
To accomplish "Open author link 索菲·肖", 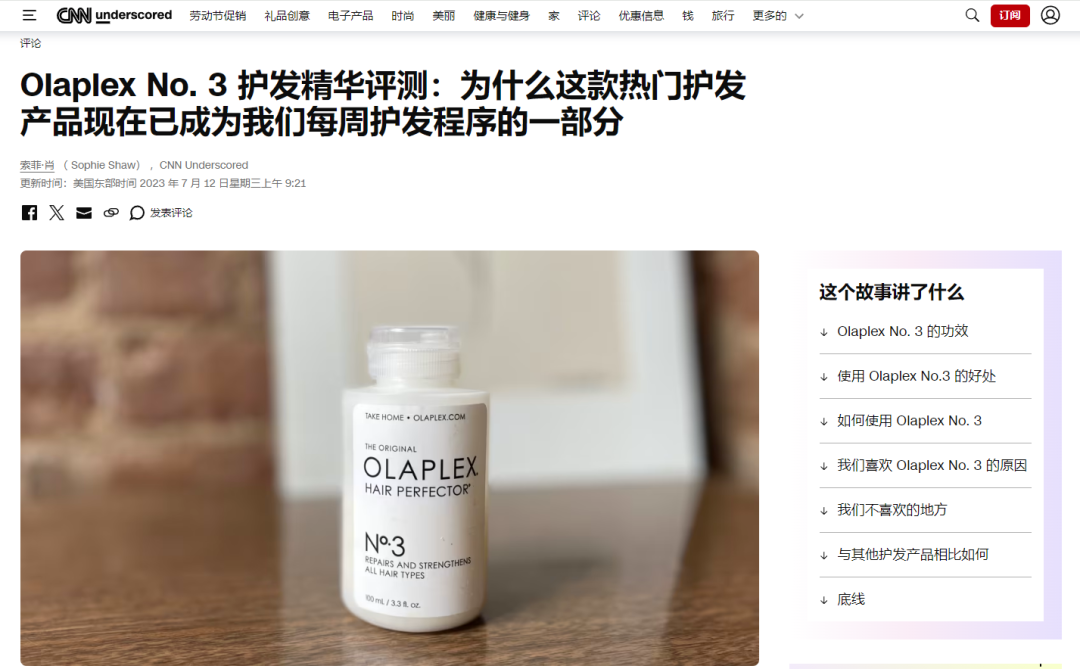I will coord(37,165).
